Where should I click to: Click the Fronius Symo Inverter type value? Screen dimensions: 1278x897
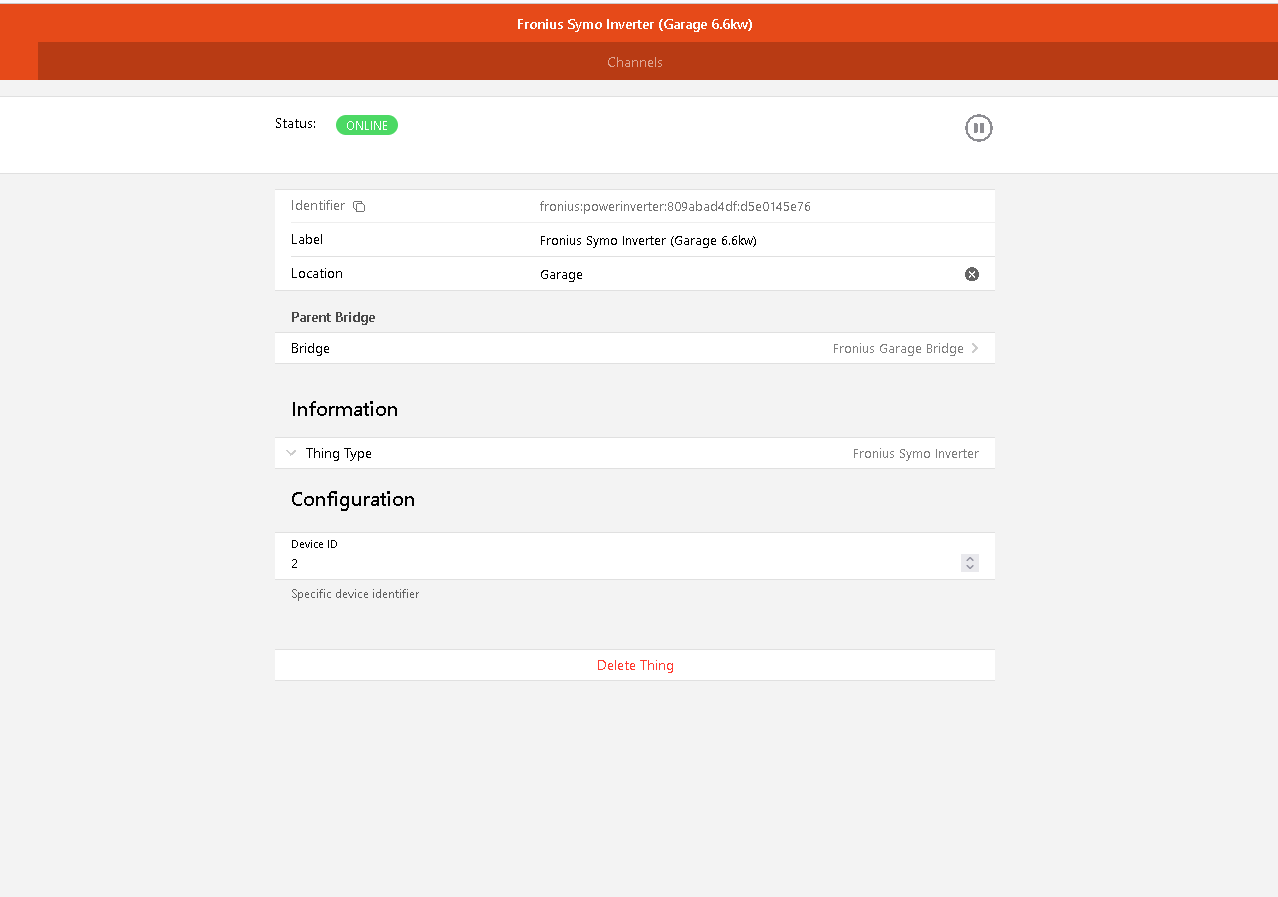click(916, 453)
